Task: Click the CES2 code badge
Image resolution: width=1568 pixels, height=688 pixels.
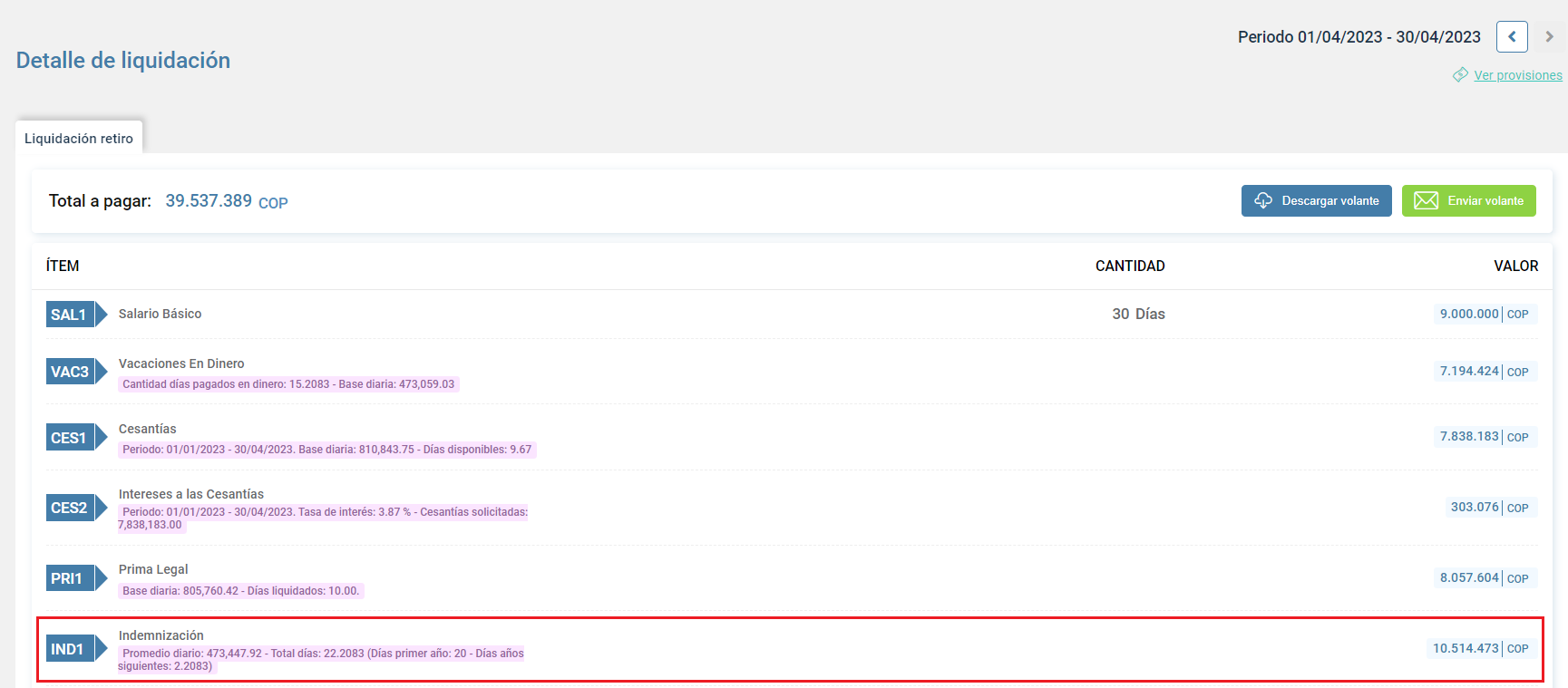Action: [x=76, y=508]
